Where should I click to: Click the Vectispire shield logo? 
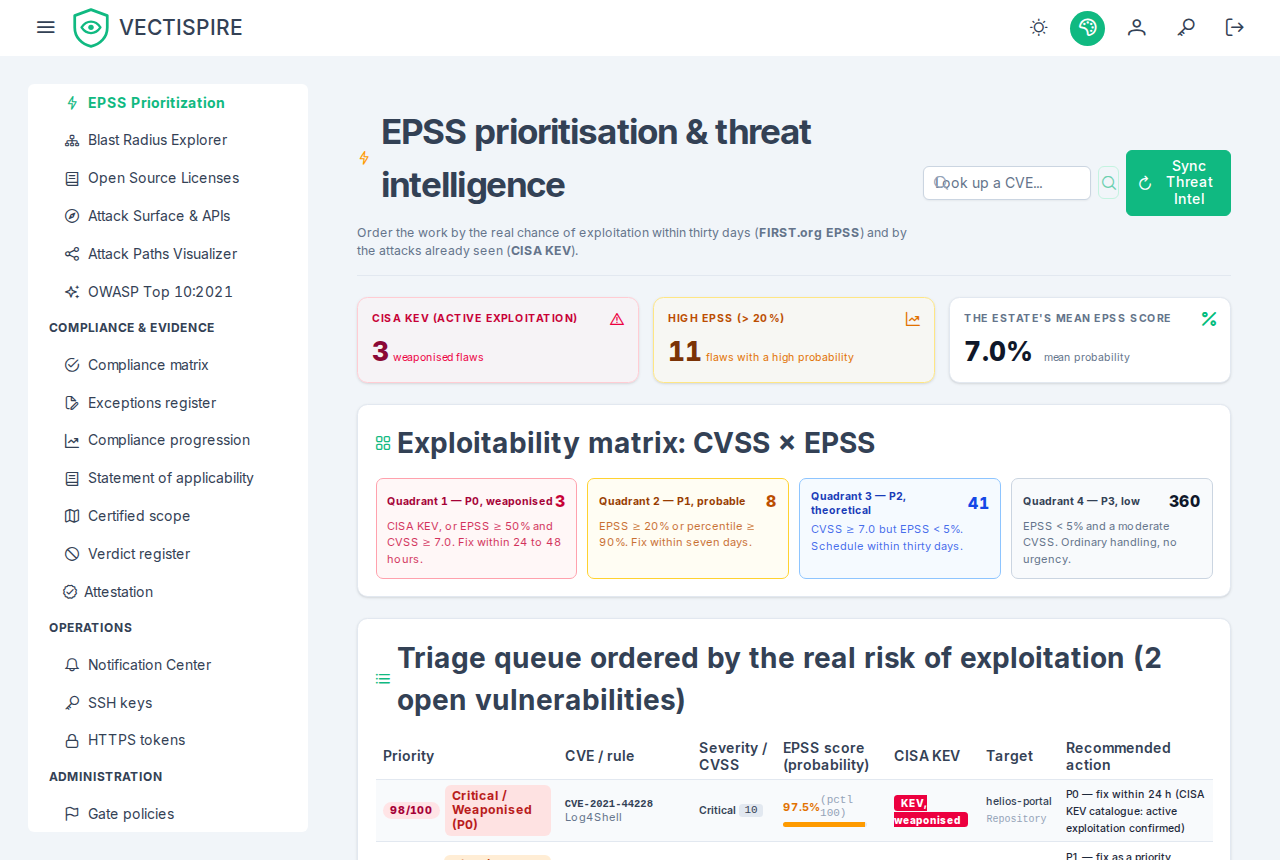pyautogui.click(x=91, y=28)
